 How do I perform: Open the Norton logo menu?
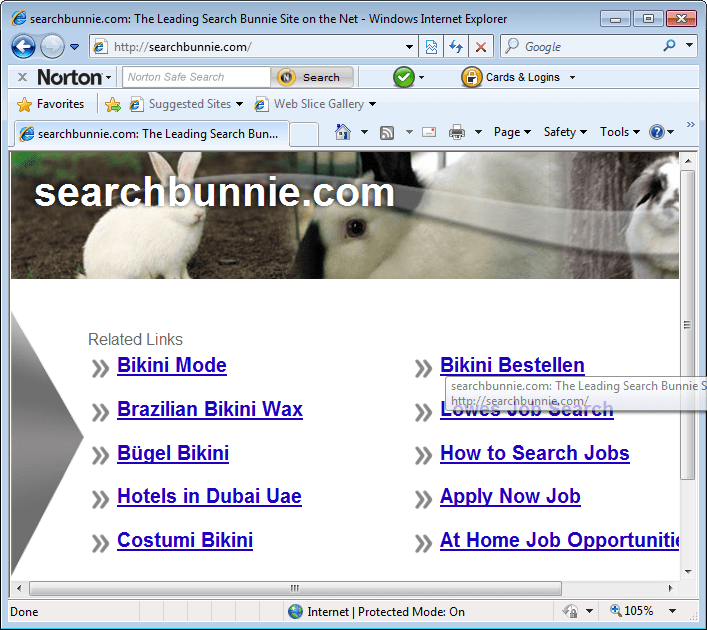tap(74, 77)
